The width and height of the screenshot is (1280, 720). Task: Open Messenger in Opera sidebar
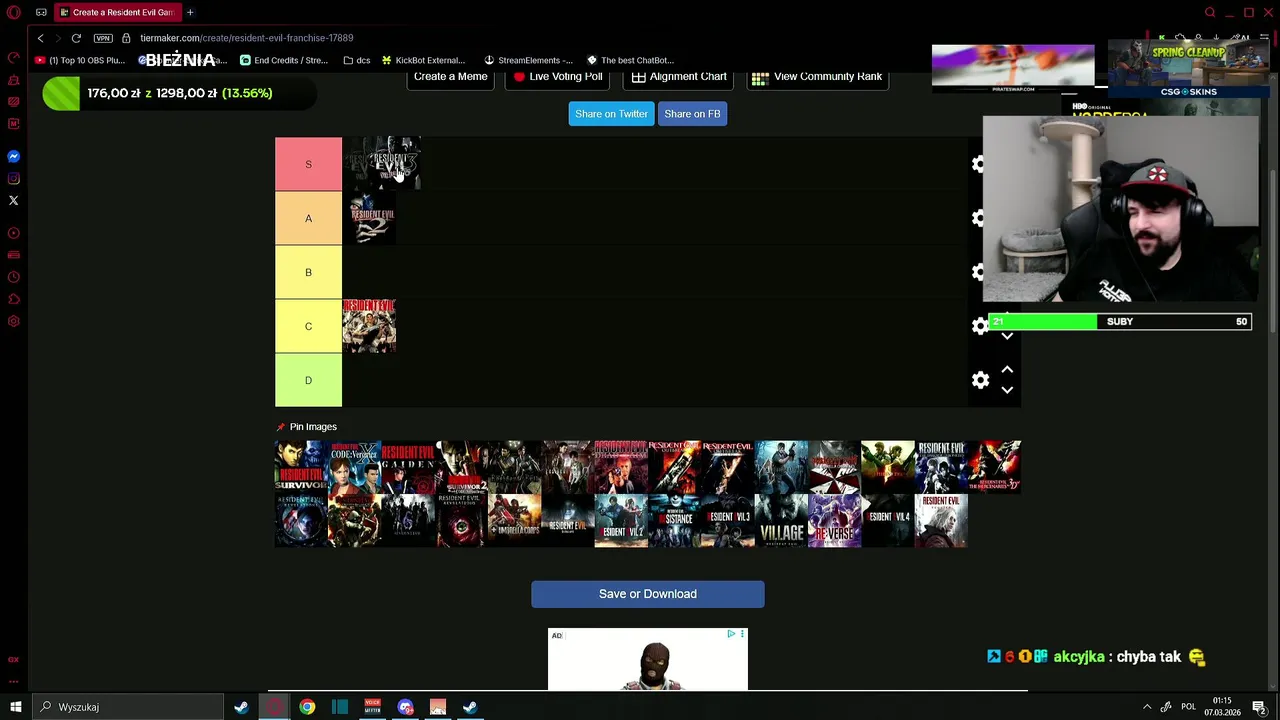point(13,157)
